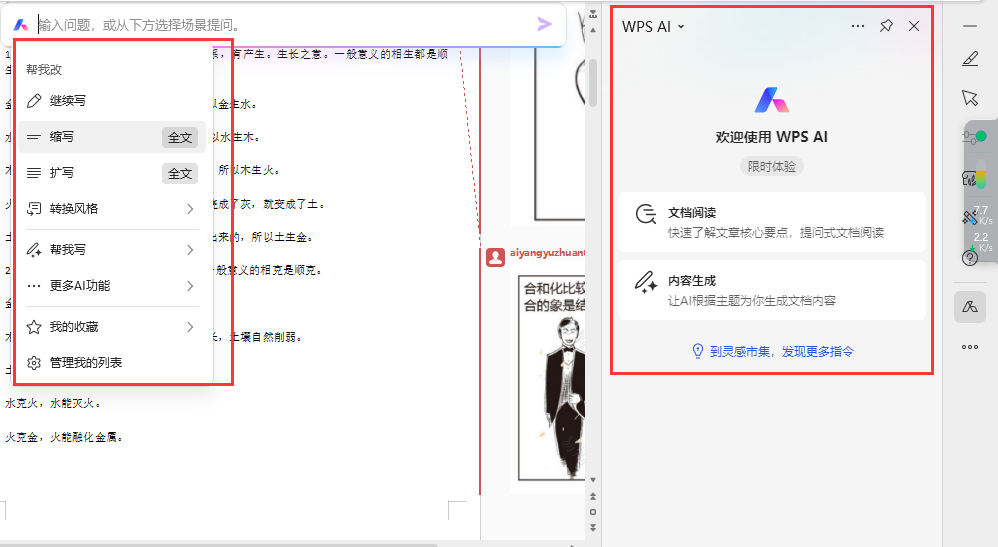Click the 全文 button beside 扩写
This screenshot has width=998, height=547.
(x=179, y=173)
